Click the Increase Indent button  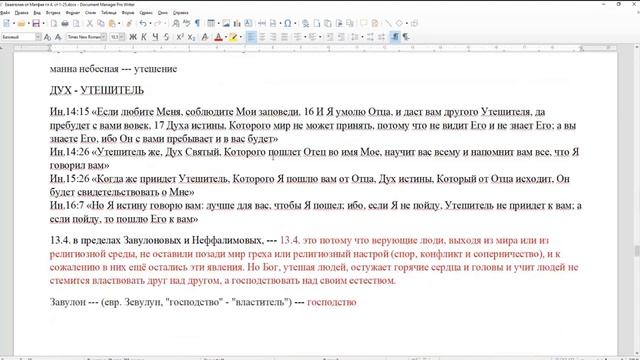330,37
